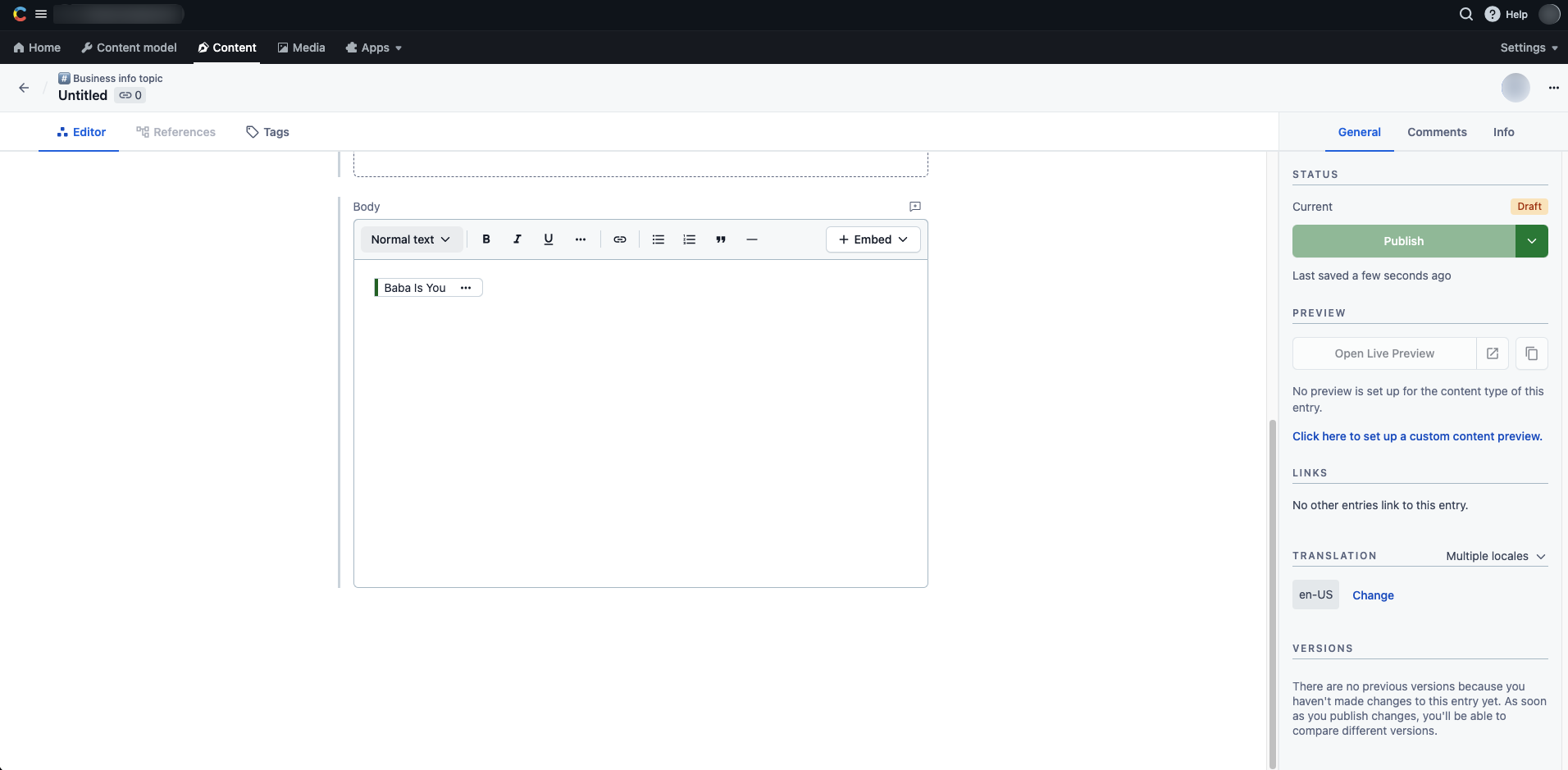Open the Media section
This screenshot has width=1568, height=770.
click(301, 48)
